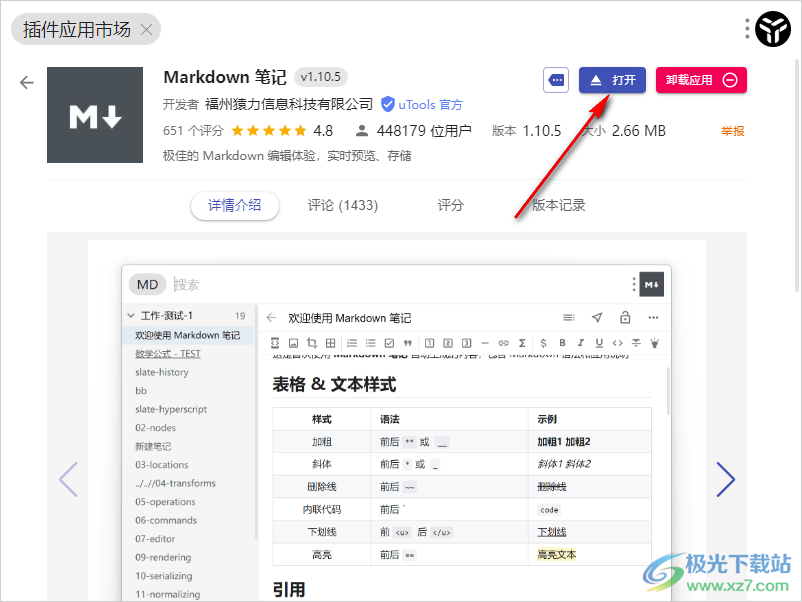Screen dimensions: 802x602
Task: Click the link icon in preview toolbar
Action: point(504,343)
